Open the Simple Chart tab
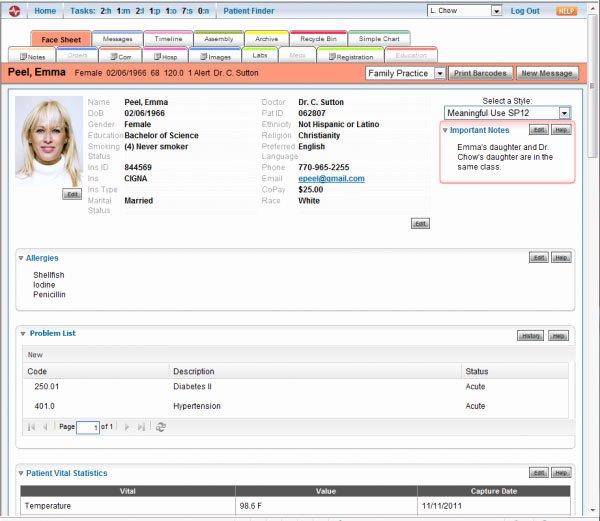600x521 pixels. [x=379, y=39]
